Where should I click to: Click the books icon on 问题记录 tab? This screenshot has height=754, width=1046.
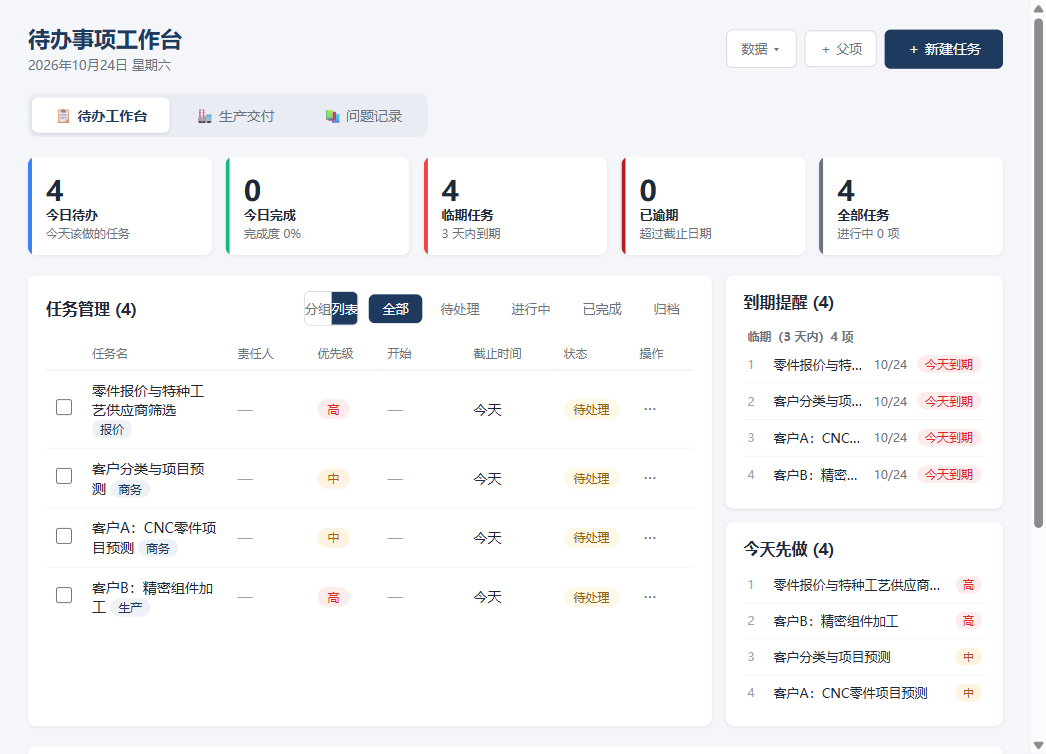pyautogui.click(x=332, y=116)
